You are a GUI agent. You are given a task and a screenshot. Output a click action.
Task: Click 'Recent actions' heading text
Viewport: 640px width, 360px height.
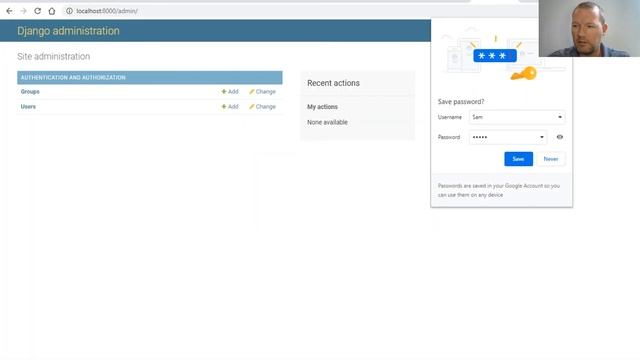point(333,83)
